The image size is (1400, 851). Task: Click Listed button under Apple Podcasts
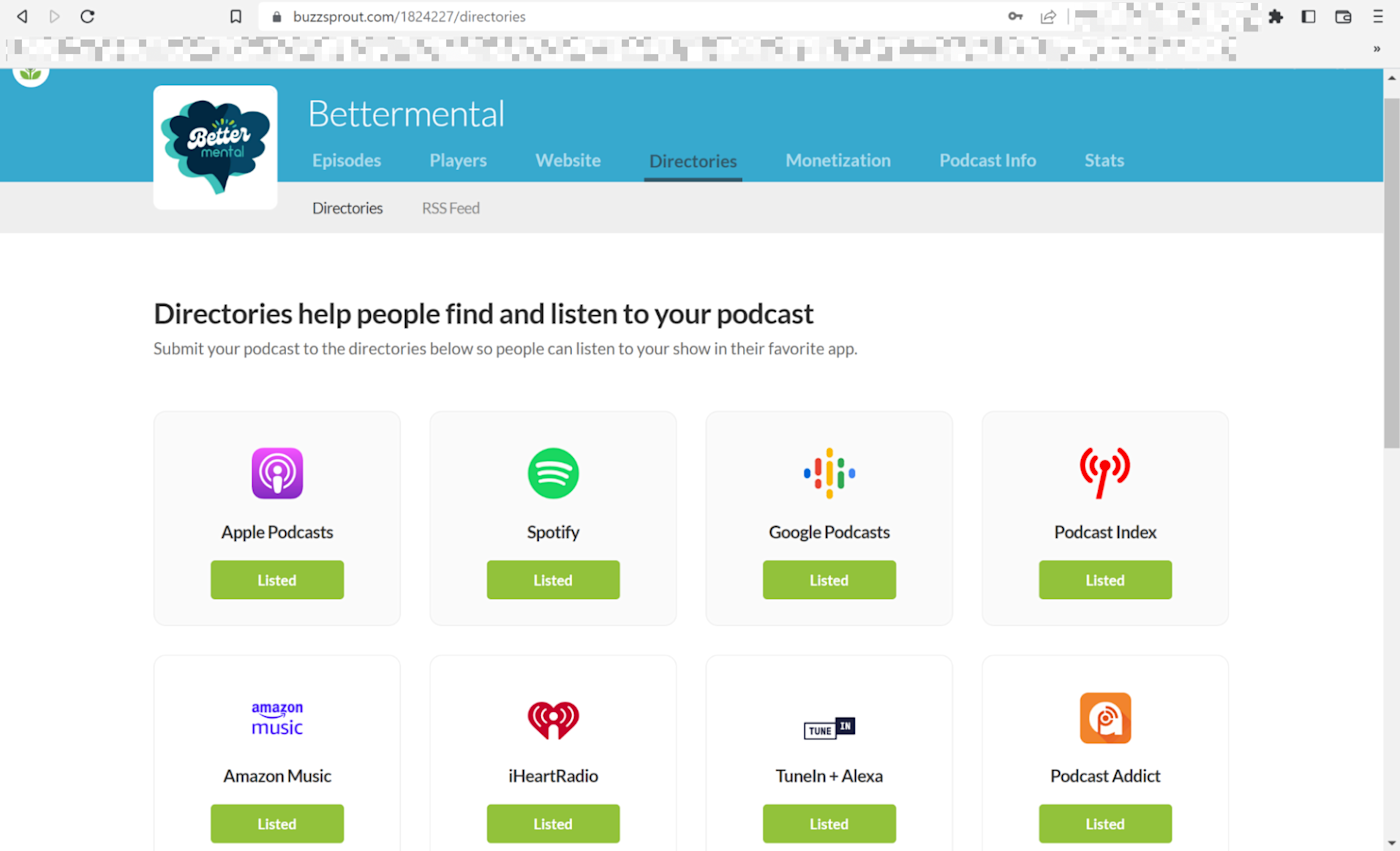pos(277,580)
